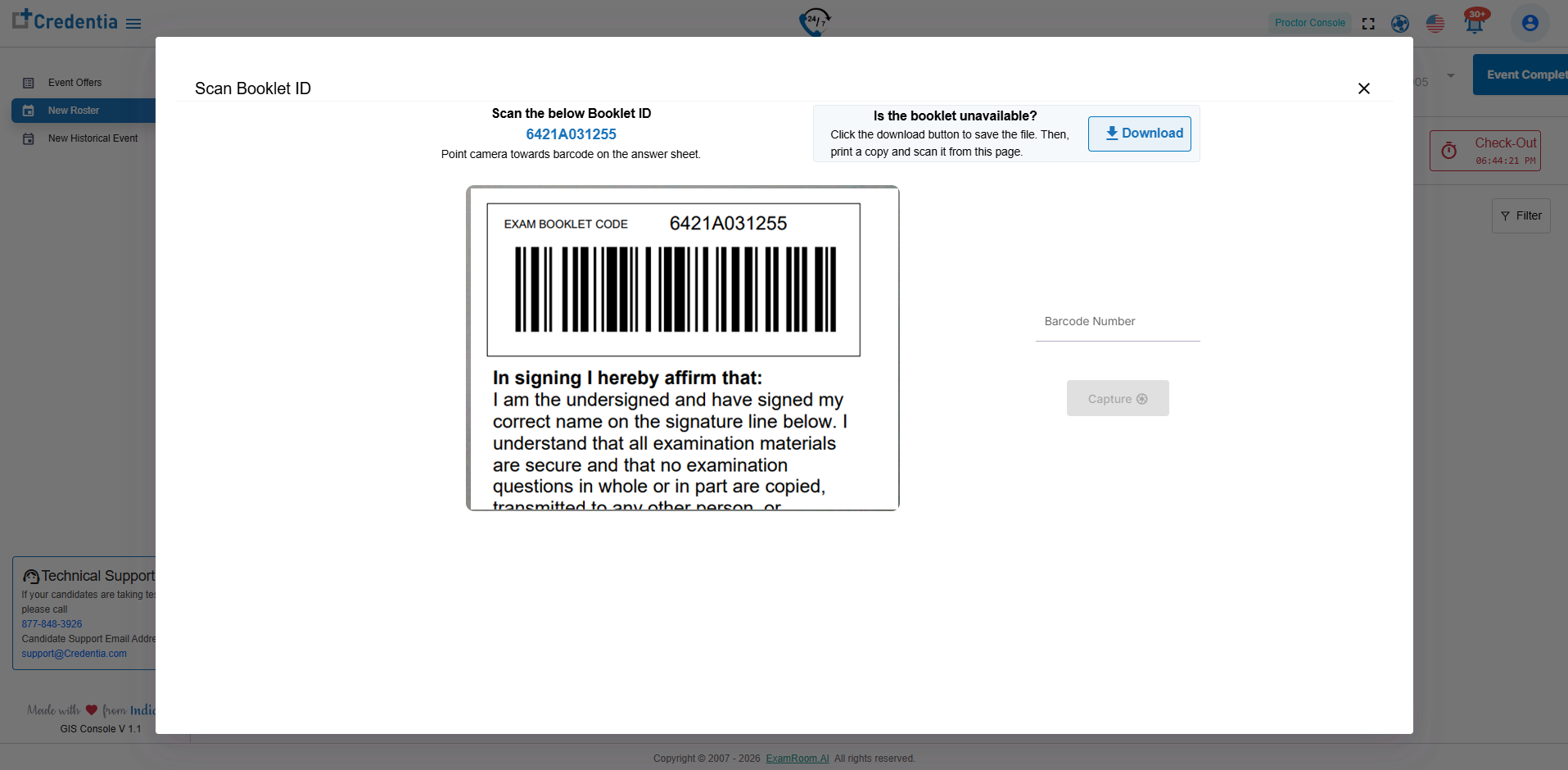Select New Roster in sidebar
The height and width of the screenshot is (770, 1568).
(x=84, y=111)
